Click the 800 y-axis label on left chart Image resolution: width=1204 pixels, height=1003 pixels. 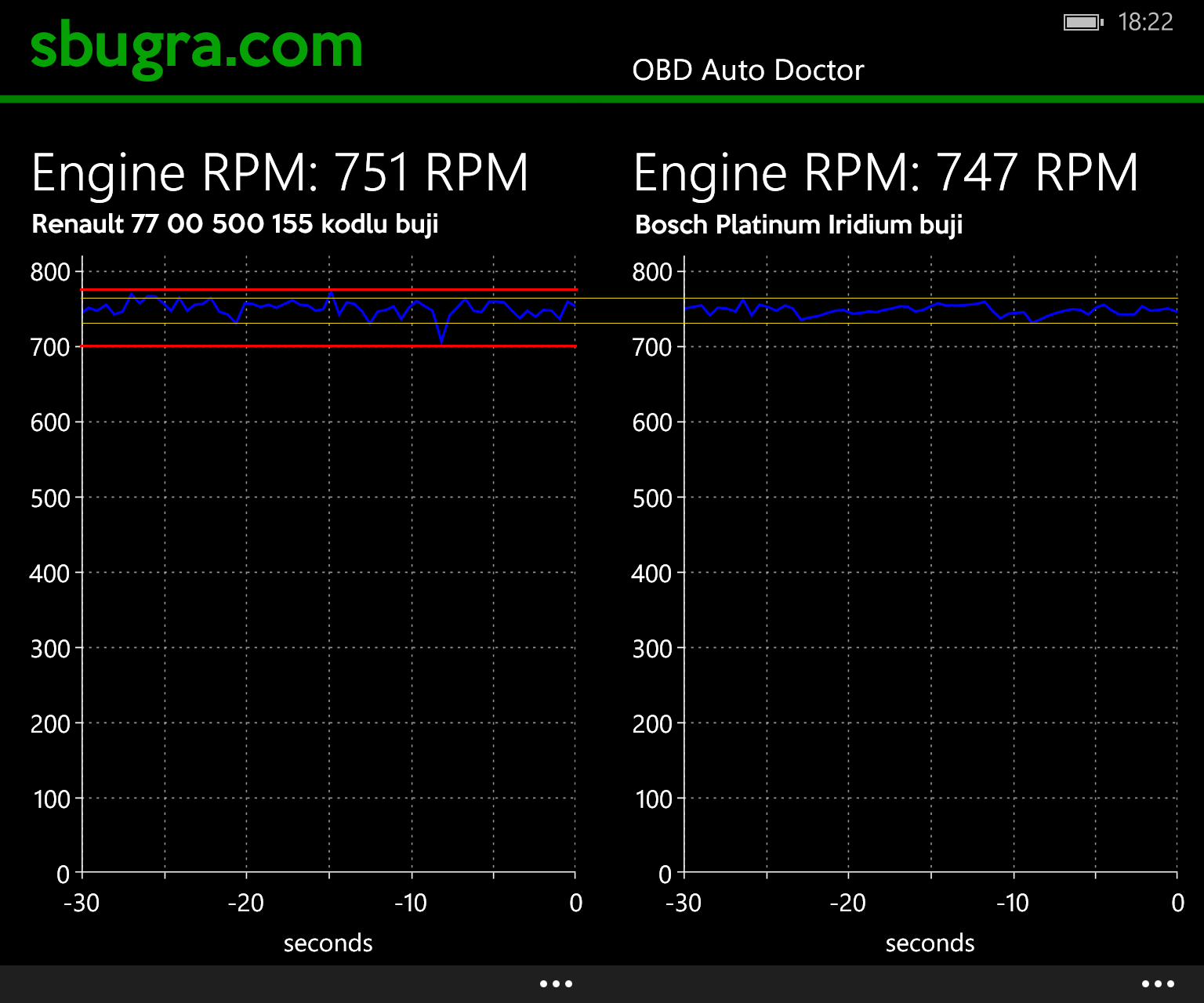coord(50,273)
